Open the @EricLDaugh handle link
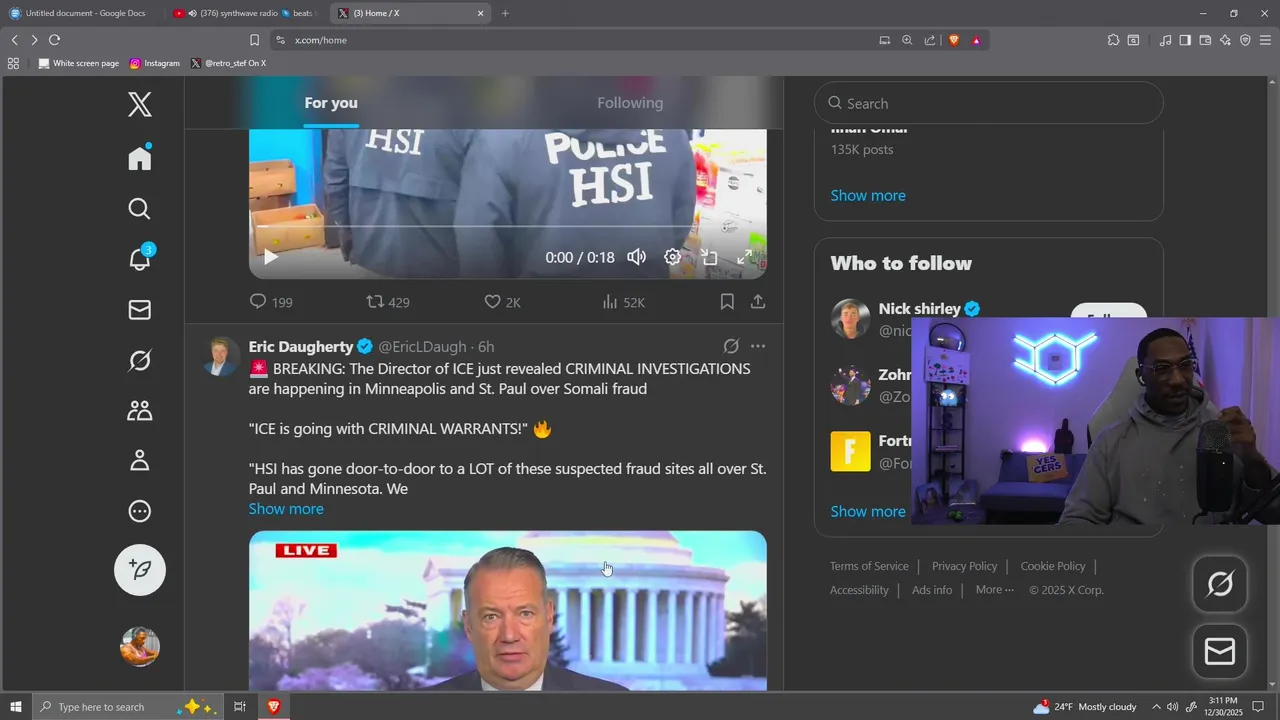The width and height of the screenshot is (1280, 720). (x=422, y=346)
